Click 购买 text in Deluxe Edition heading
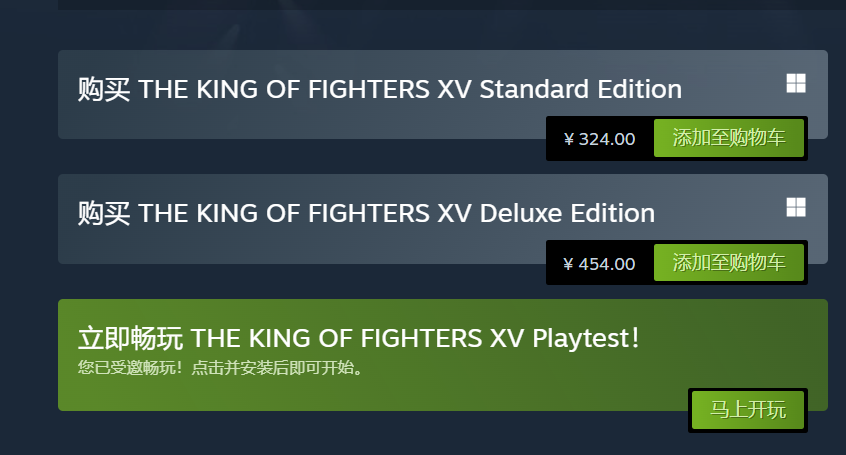The image size is (846, 455). point(104,214)
